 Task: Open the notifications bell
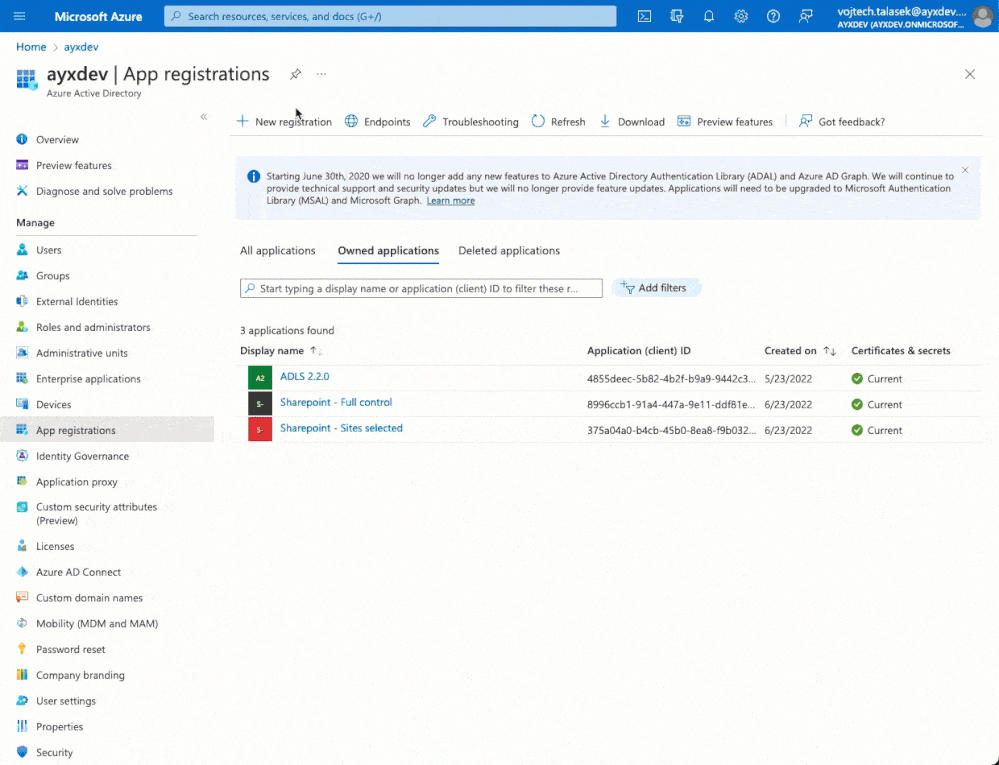coord(708,17)
